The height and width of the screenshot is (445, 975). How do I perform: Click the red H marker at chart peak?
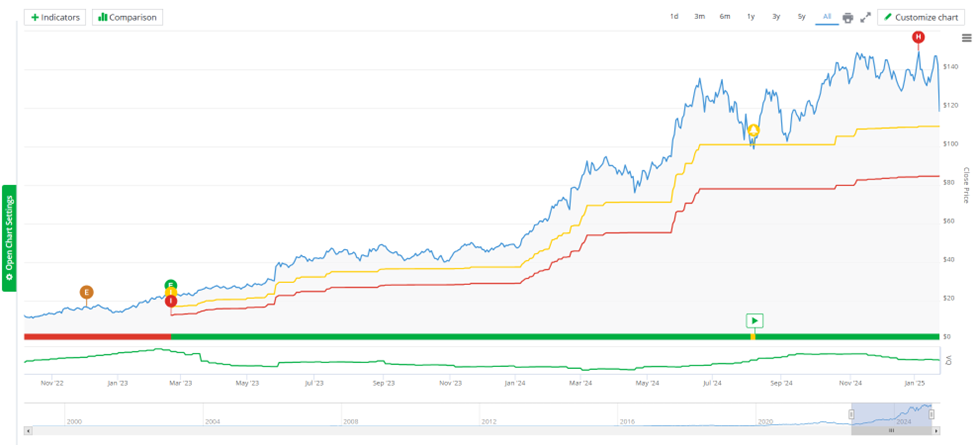(918, 37)
